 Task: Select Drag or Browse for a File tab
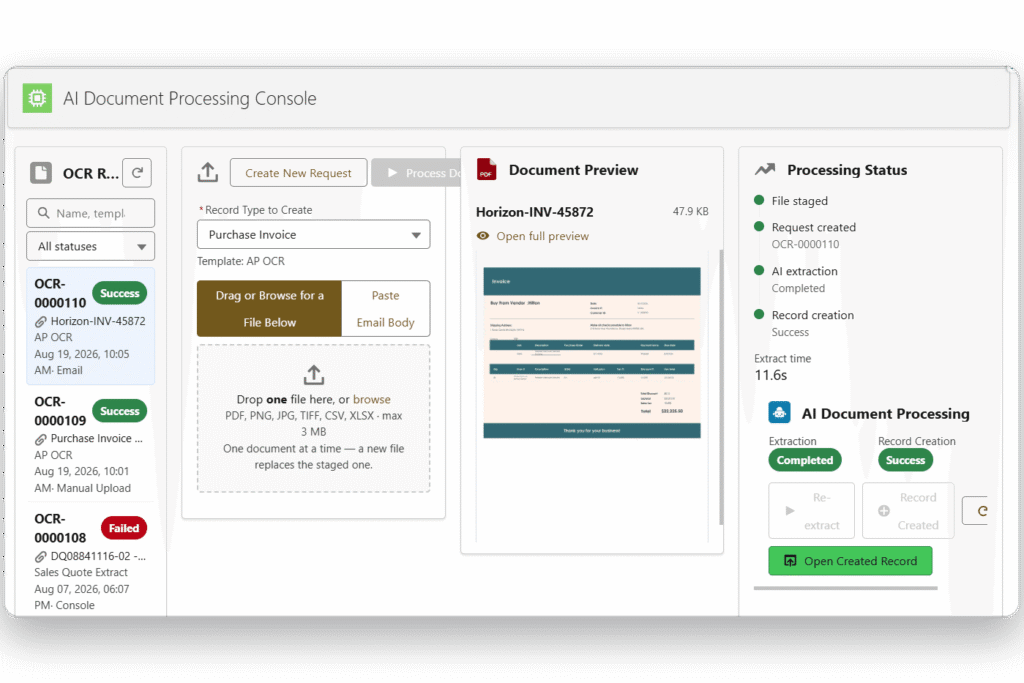[x=269, y=309]
